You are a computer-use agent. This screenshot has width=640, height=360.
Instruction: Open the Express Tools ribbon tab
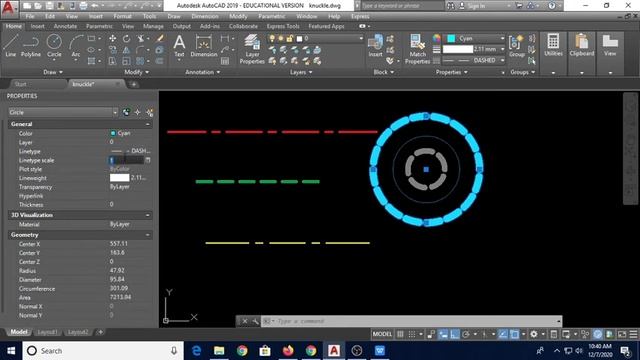point(283,26)
